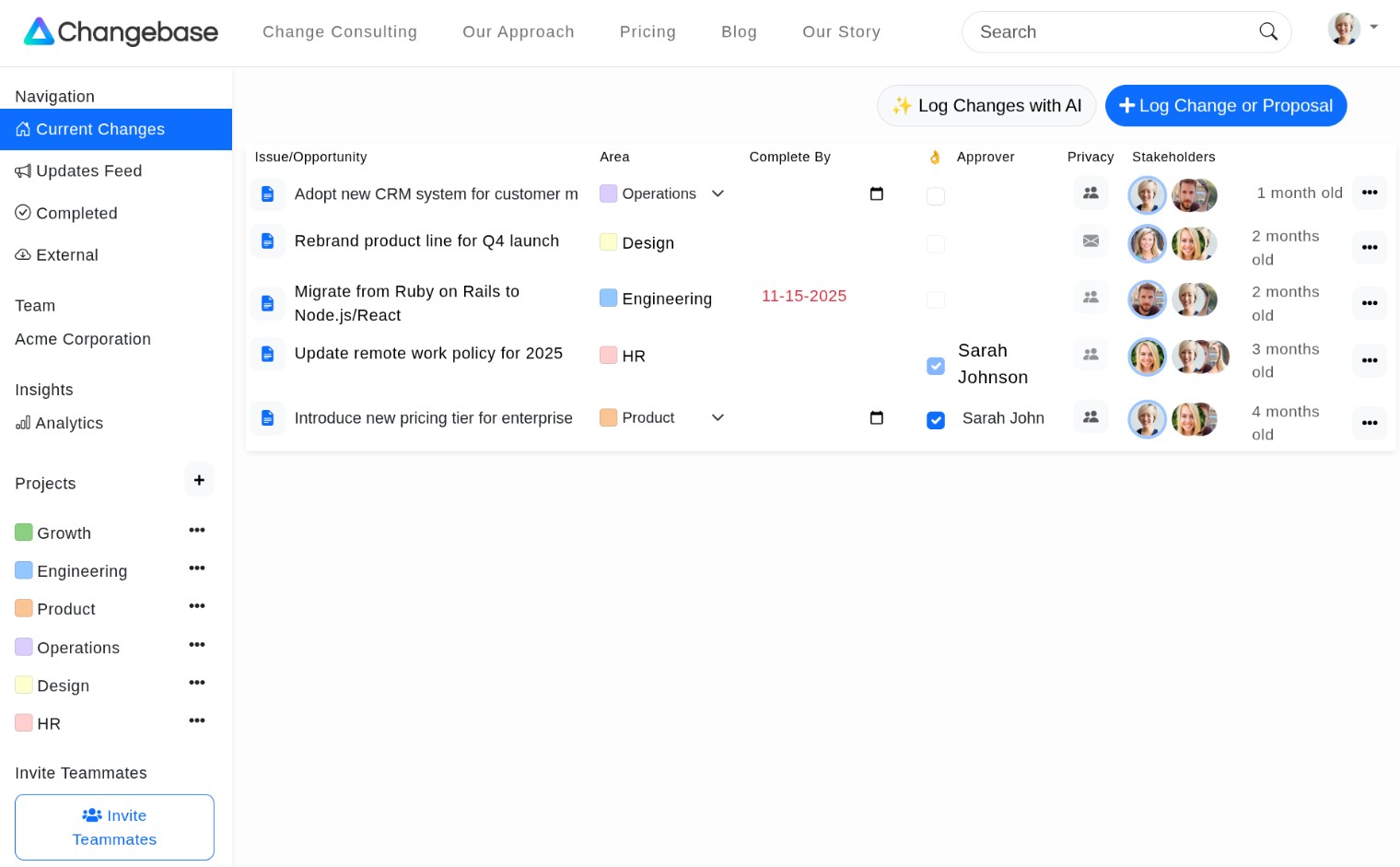
Task: Click the green color dot beside Growth
Action: click(24, 532)
